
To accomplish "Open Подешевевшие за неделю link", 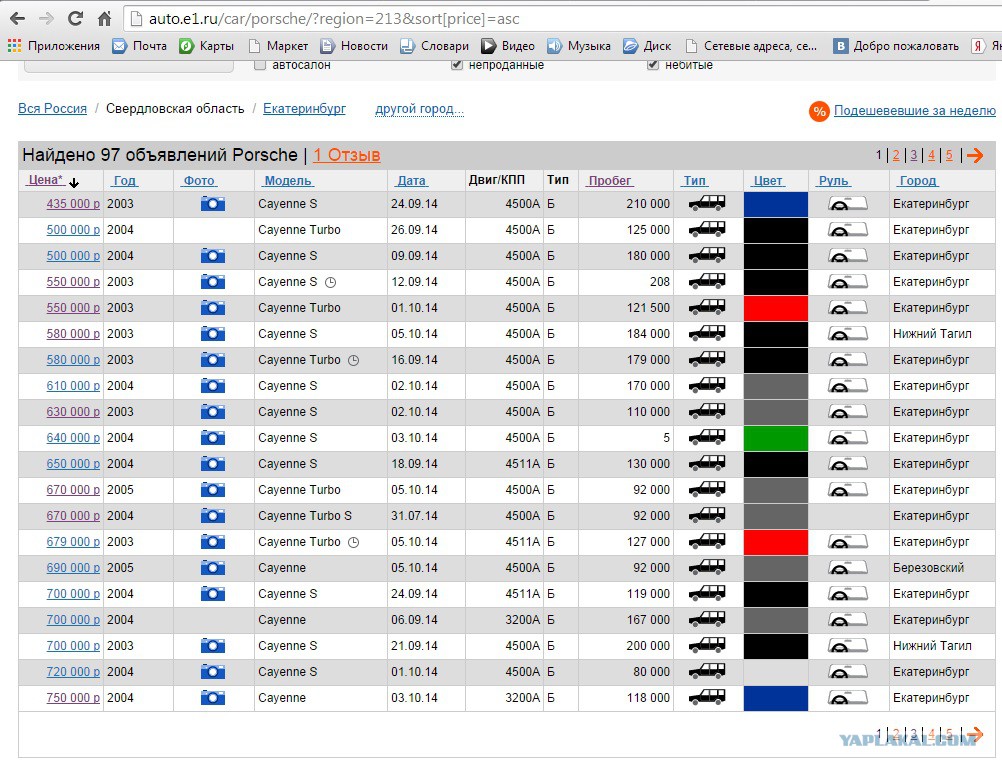I will tap(914, 111).
